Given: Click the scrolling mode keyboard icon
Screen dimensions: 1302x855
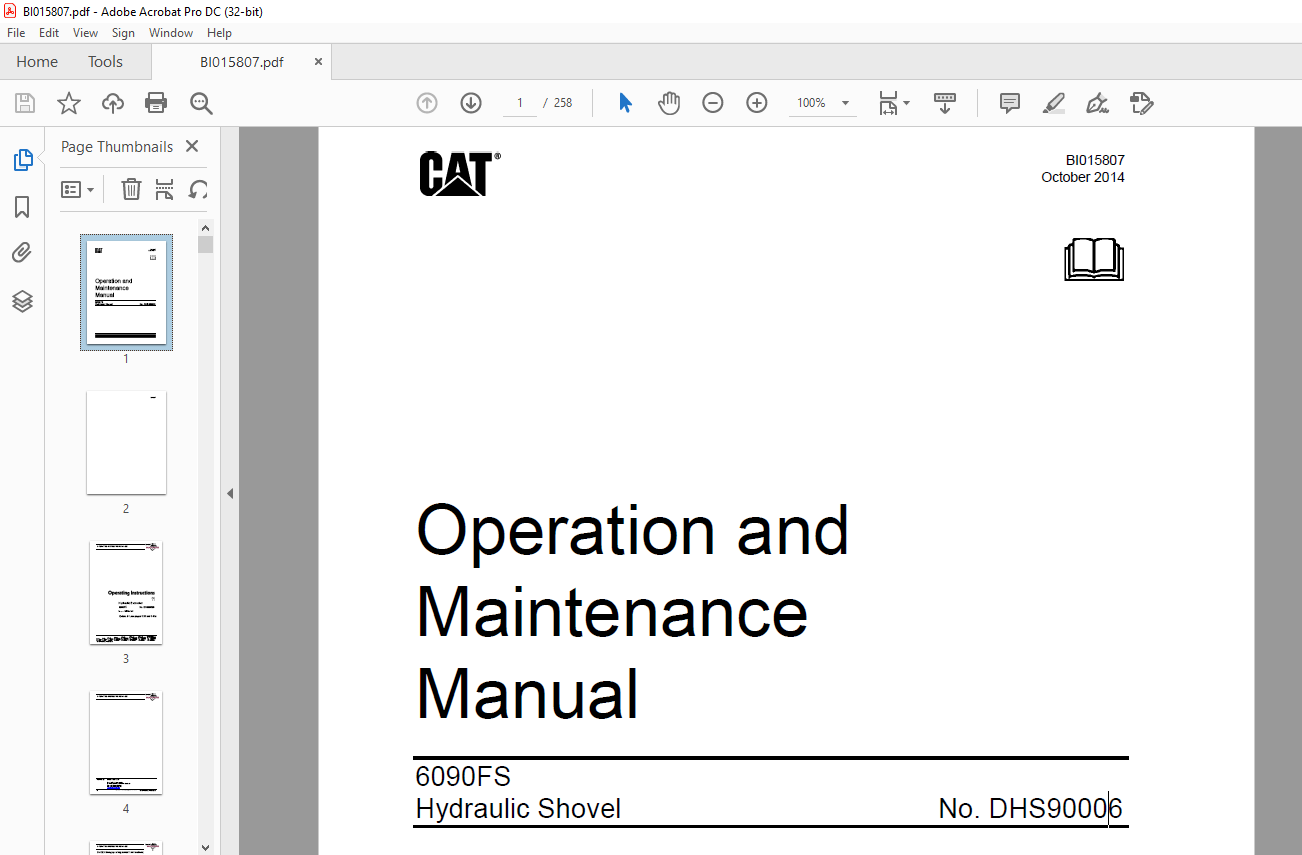Looking at the screenshot, I should (x=945, y=103).
